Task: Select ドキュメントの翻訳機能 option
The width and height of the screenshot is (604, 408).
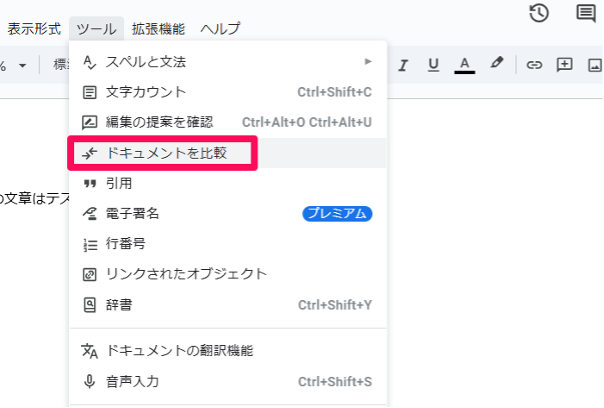Action: (x=228, y=351)
